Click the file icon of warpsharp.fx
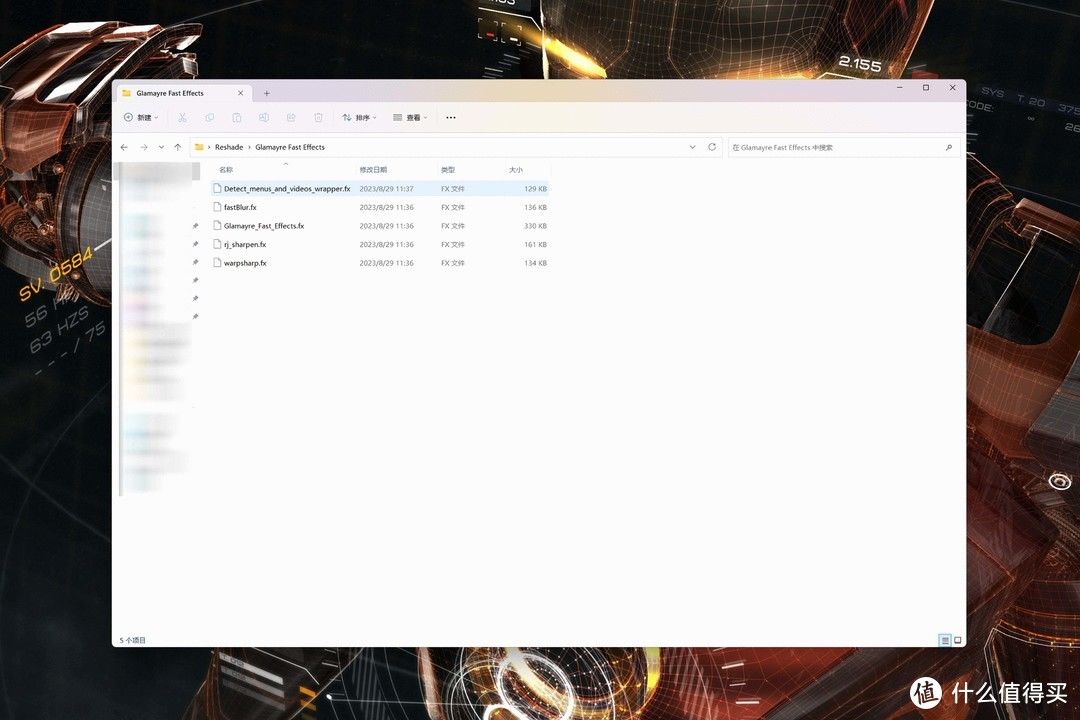The width and height of the screenshot is (1080, 720). tap(217, 263)
